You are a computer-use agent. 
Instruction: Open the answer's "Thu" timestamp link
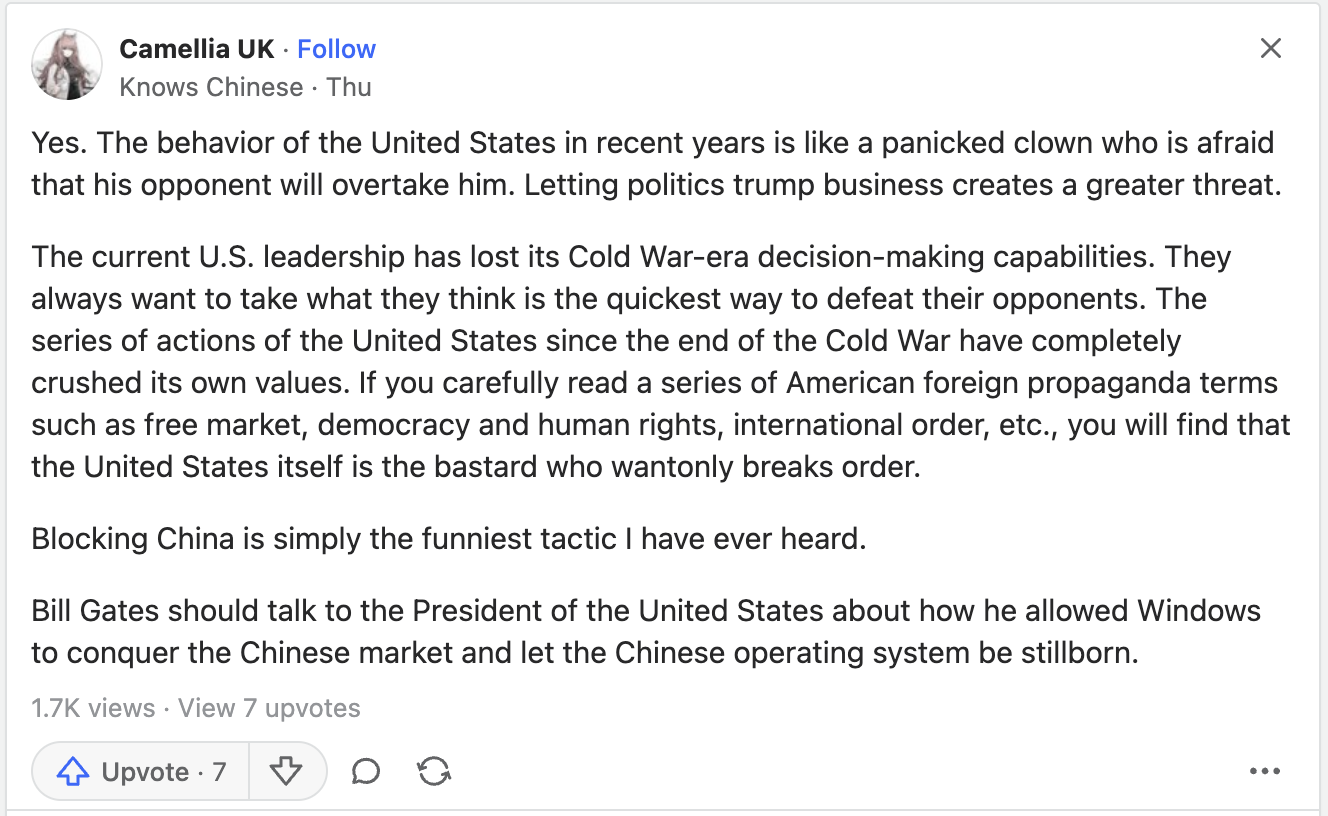349,87
